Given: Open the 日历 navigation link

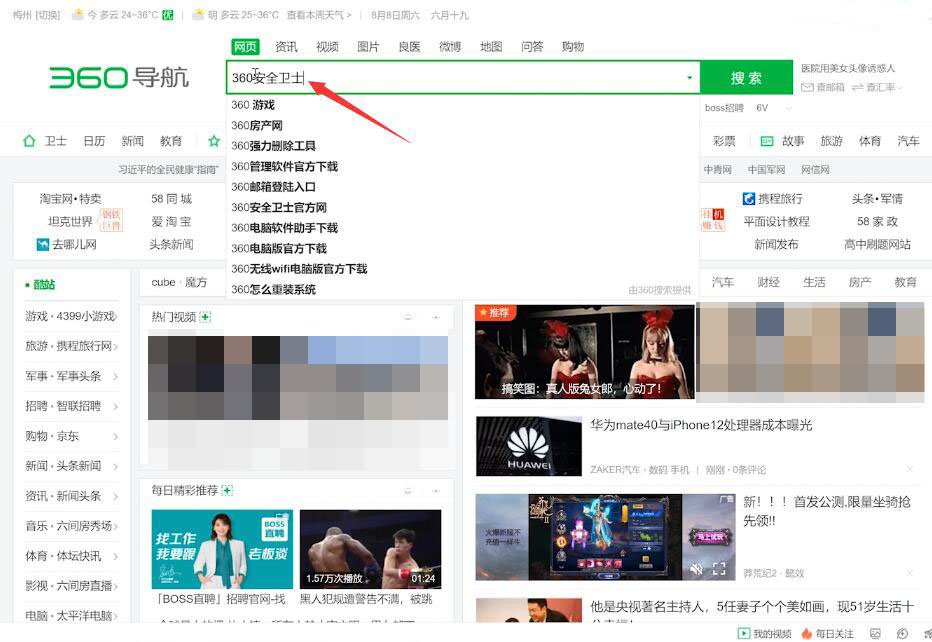Looking at the screenshot, I should (94, 141).
